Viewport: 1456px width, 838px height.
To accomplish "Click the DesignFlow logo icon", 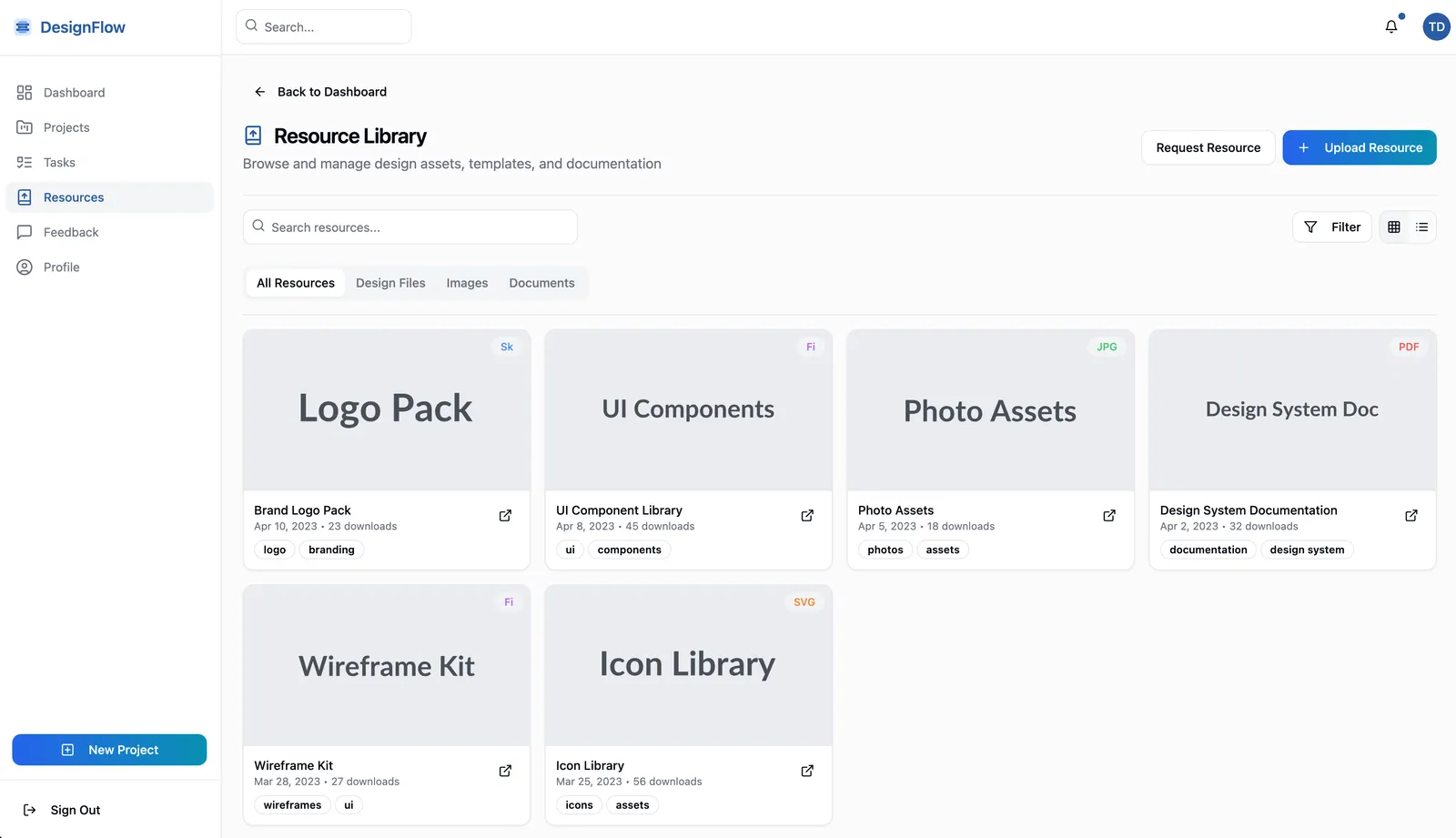I will click(x=23, y=27).
